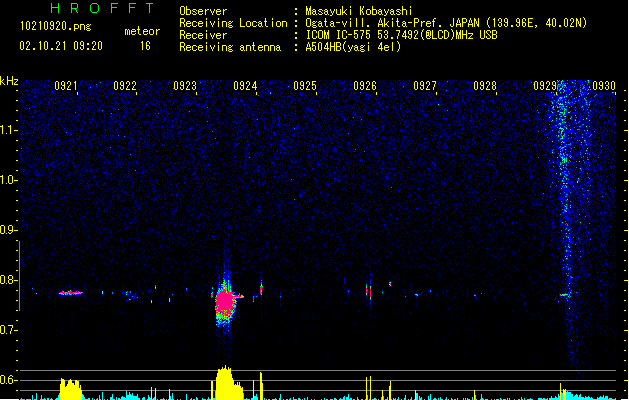Click observer name Masayuki Kobayashi
629x400 pixels.
tap(359, 11)
